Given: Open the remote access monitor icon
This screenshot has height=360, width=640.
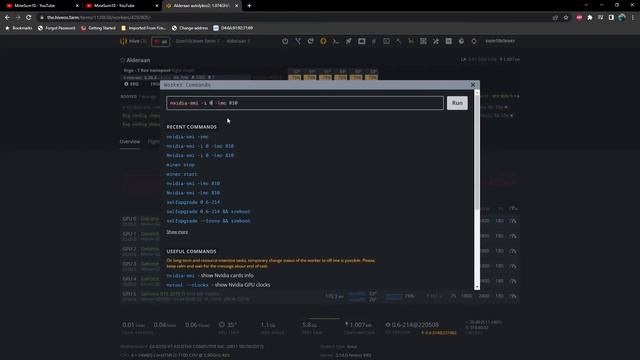Looking at the screenshot, I should point(362,41).
